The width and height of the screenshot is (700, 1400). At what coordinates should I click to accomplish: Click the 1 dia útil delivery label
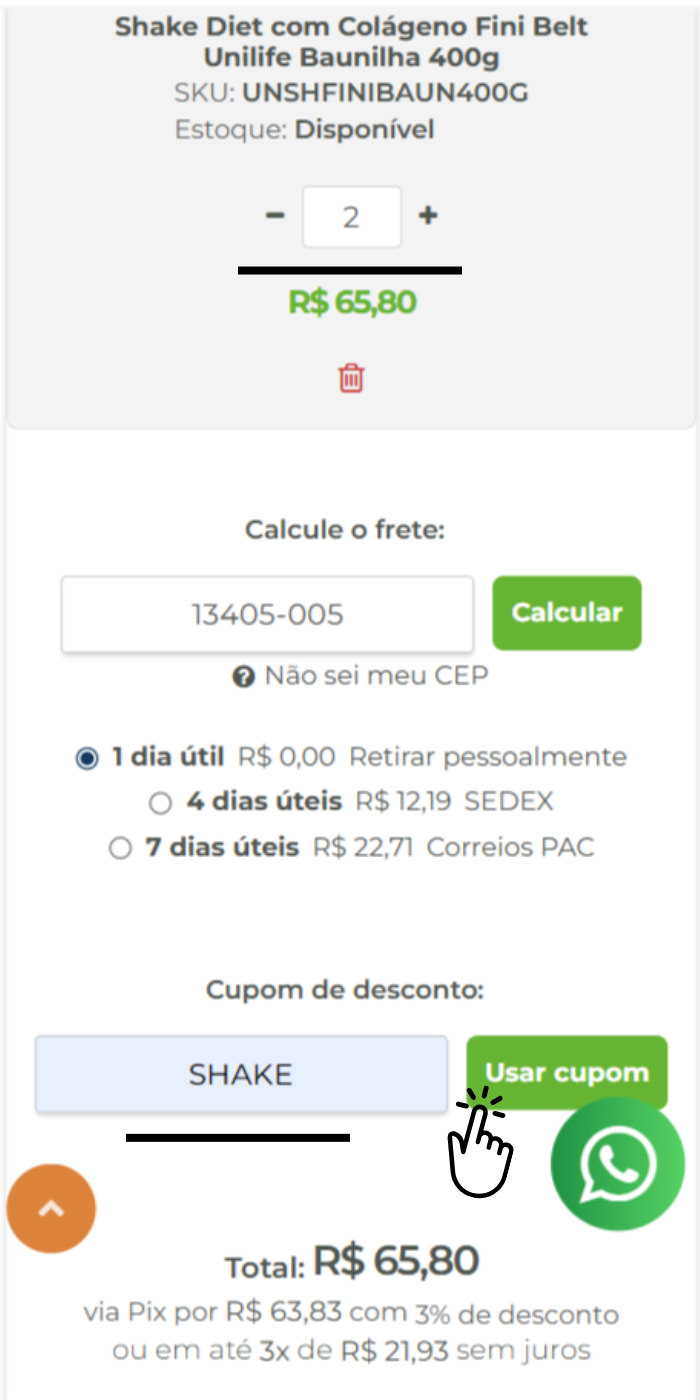click(167, 757)
